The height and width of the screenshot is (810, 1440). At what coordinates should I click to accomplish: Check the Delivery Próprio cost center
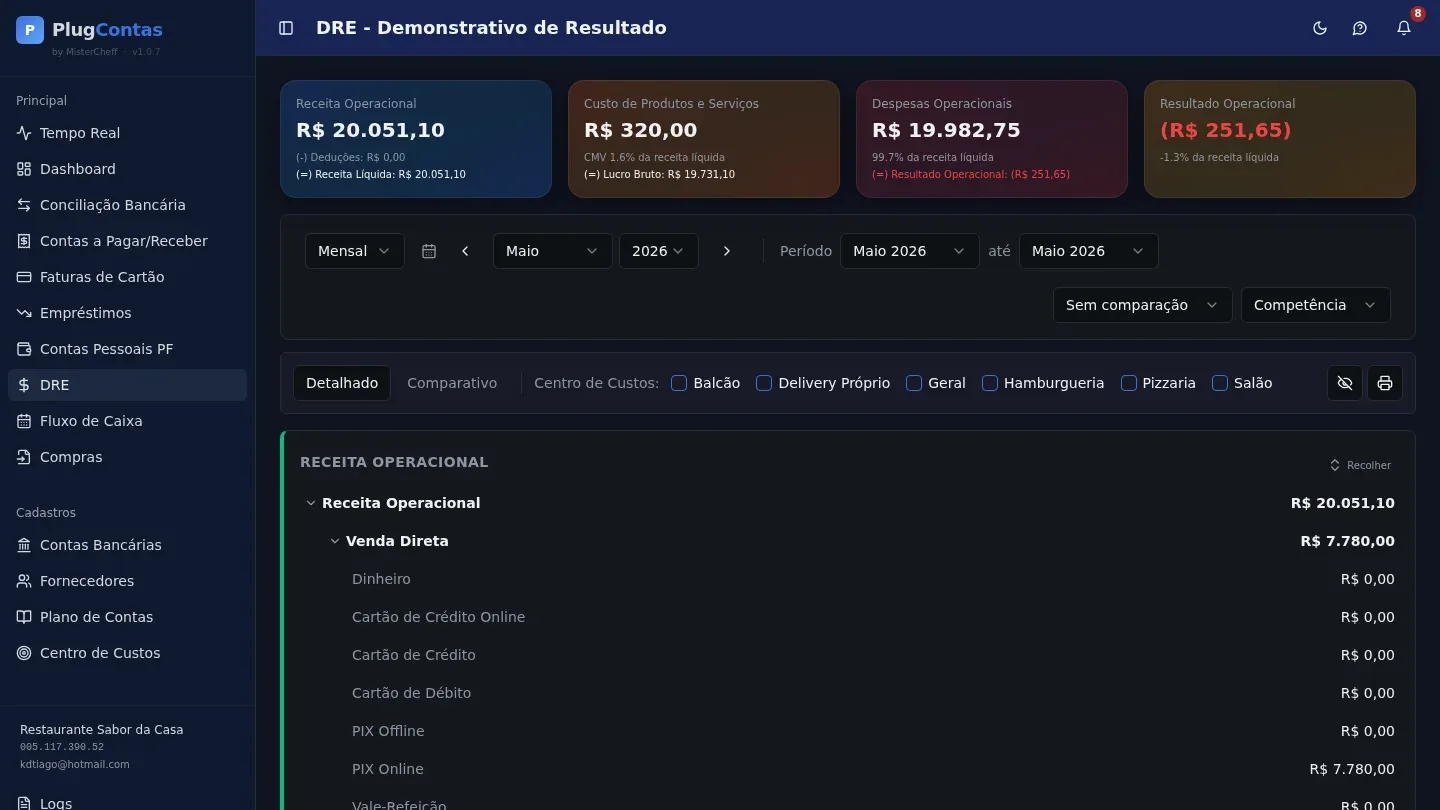click(x=764, y=383)
